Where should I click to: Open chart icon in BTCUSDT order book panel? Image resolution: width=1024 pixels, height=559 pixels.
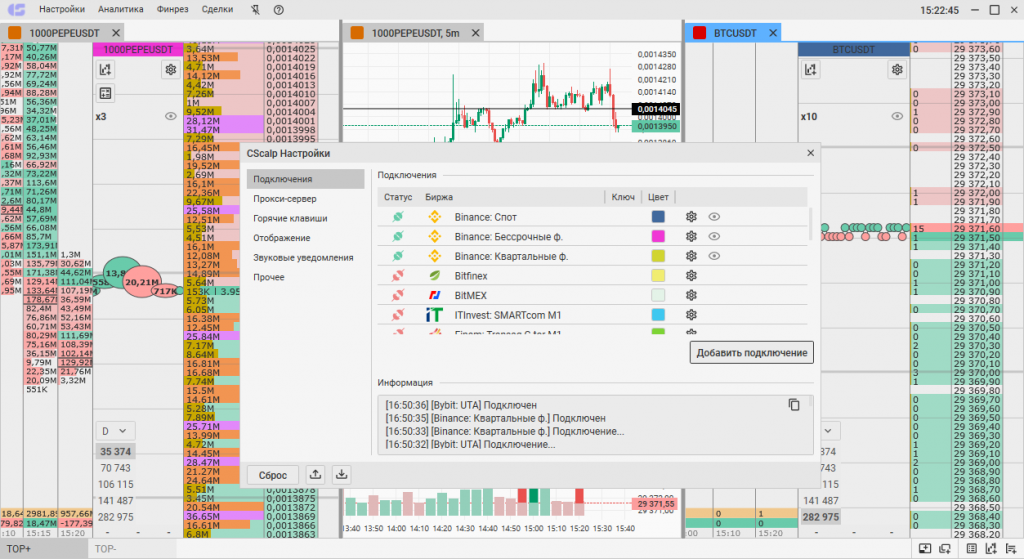pos(810,69)
